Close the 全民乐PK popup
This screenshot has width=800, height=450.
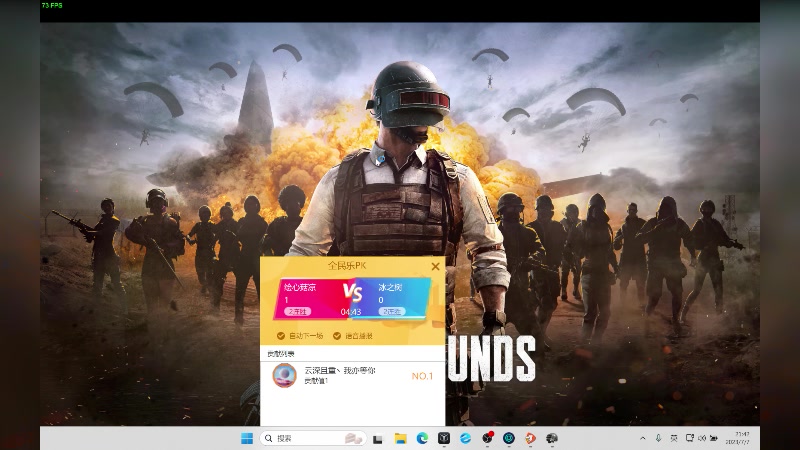pos(435,266)
